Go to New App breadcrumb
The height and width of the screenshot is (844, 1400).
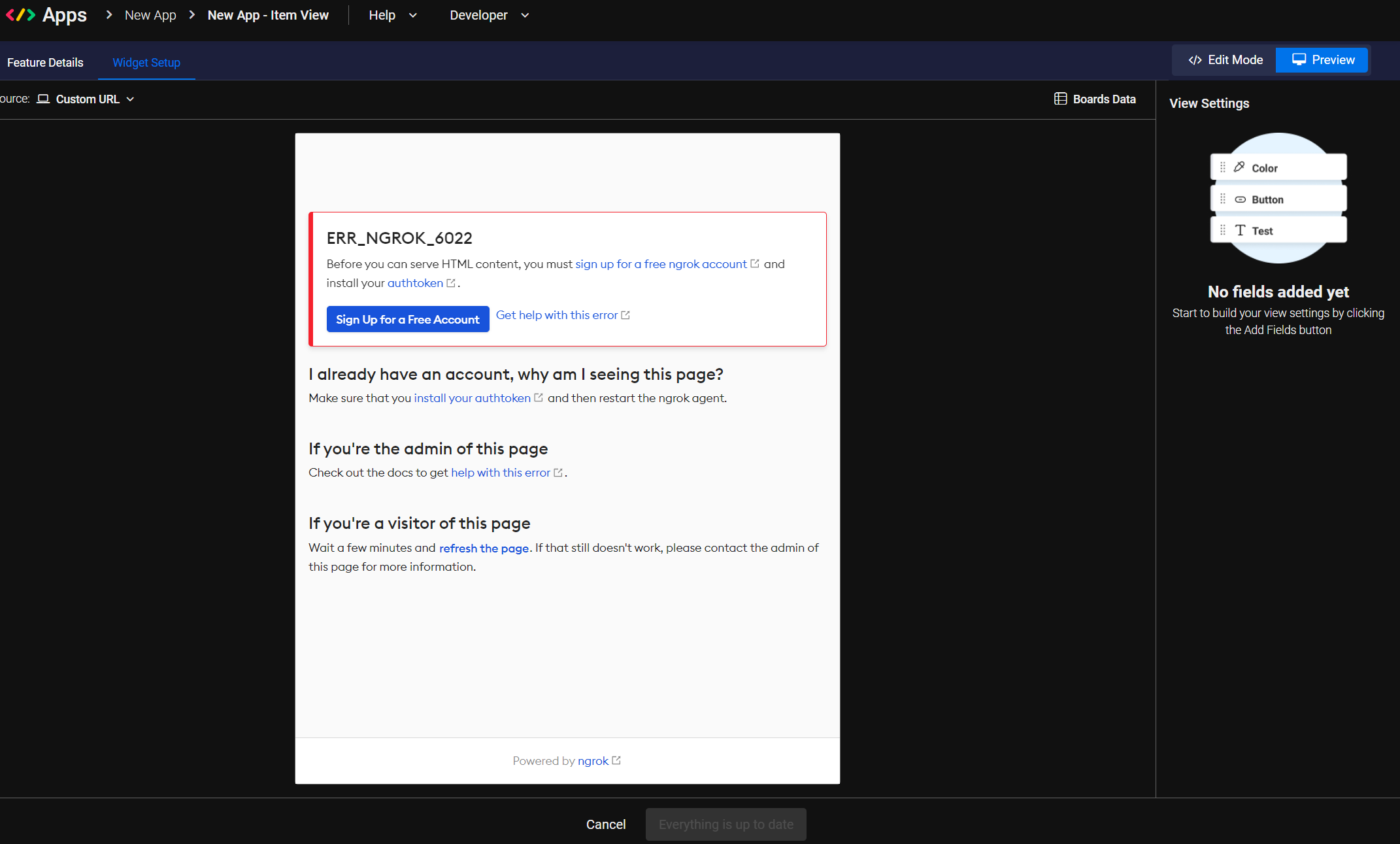click(150, 15)
